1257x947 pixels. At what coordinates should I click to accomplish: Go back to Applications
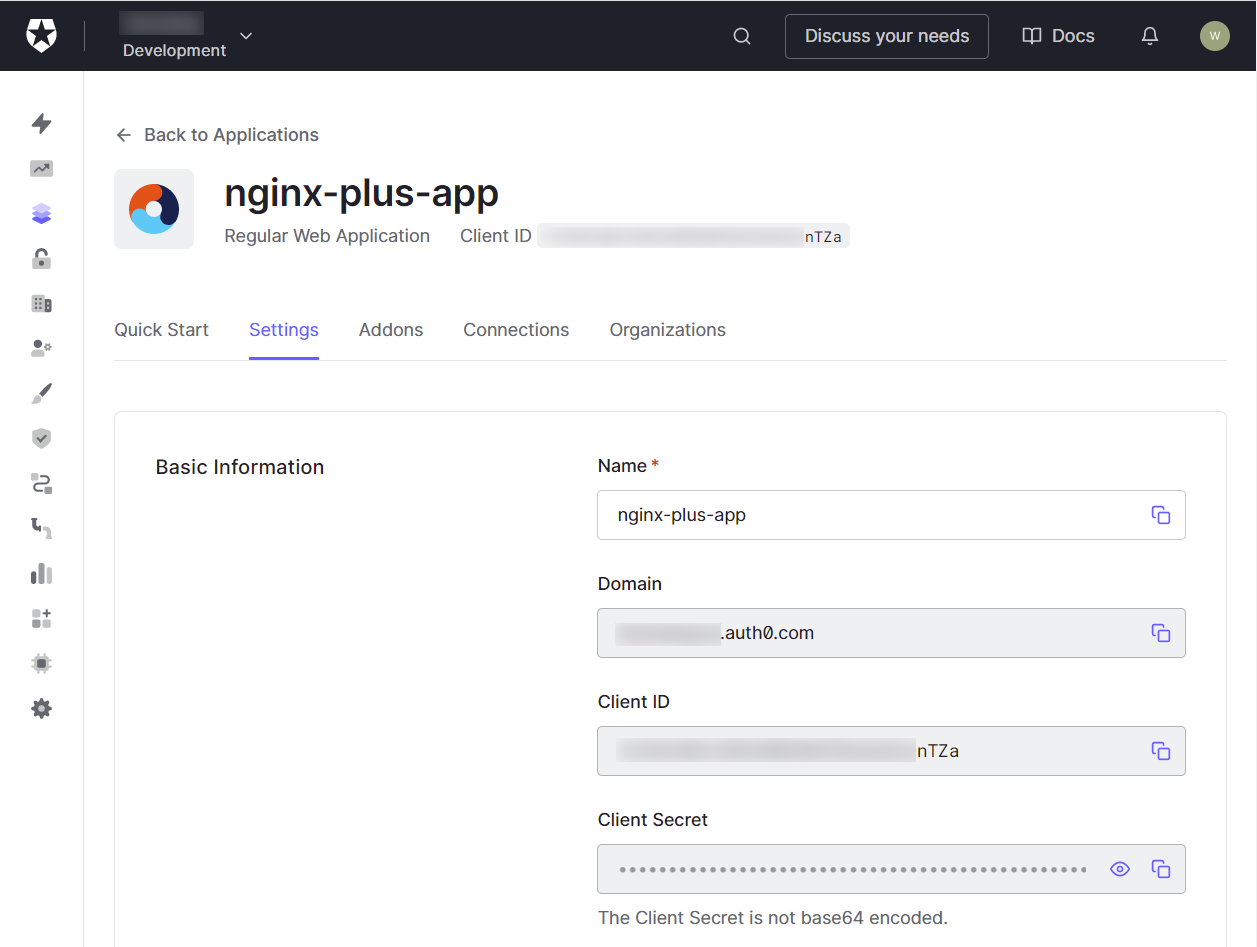(216, 134)
